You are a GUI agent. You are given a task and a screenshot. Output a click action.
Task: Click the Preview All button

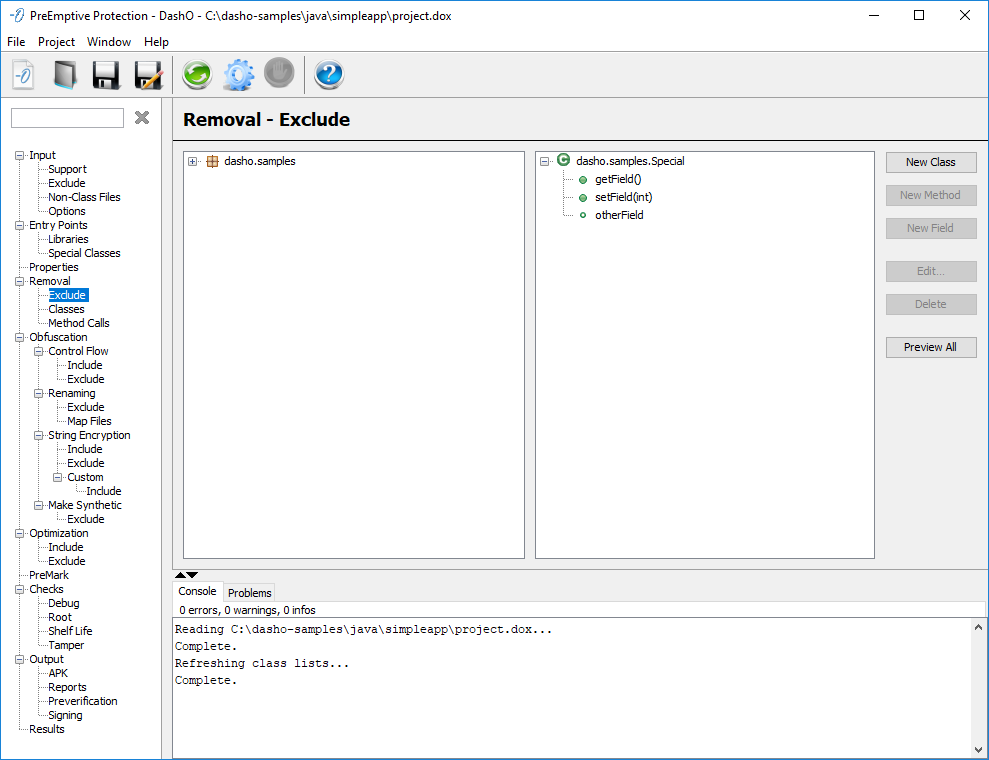point(930,347)
